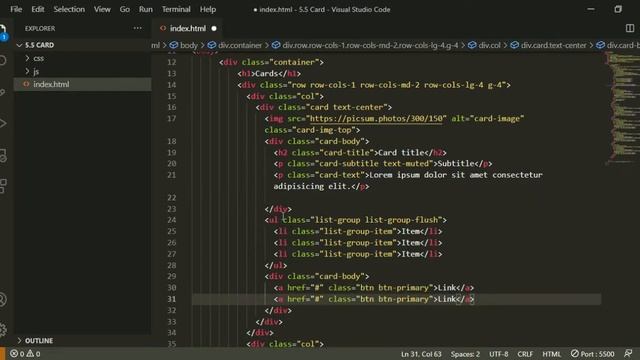The width and height of the screenshot is (640, 360).
Task: Open the Extensions activity bar icon
Action: (3, 185)
